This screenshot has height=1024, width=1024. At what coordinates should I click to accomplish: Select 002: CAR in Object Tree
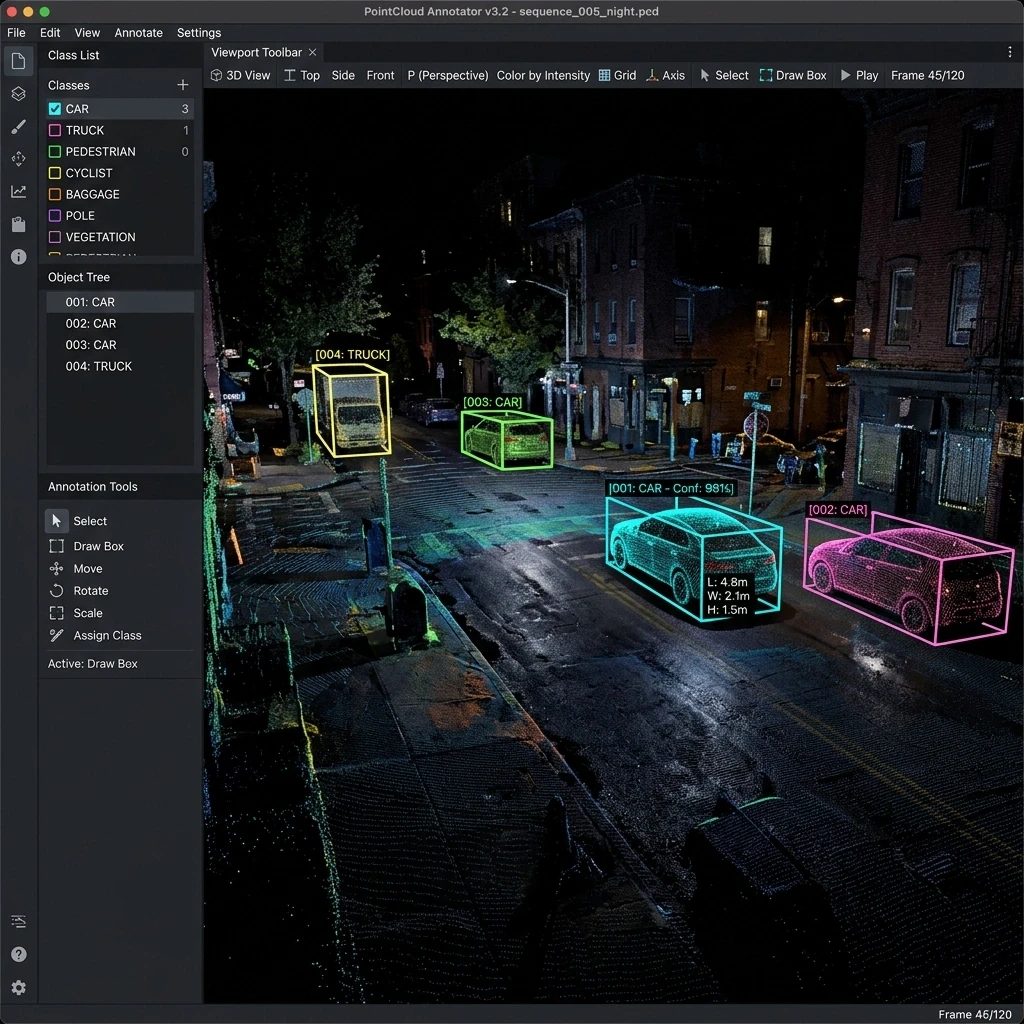click(x=120, y=323)
